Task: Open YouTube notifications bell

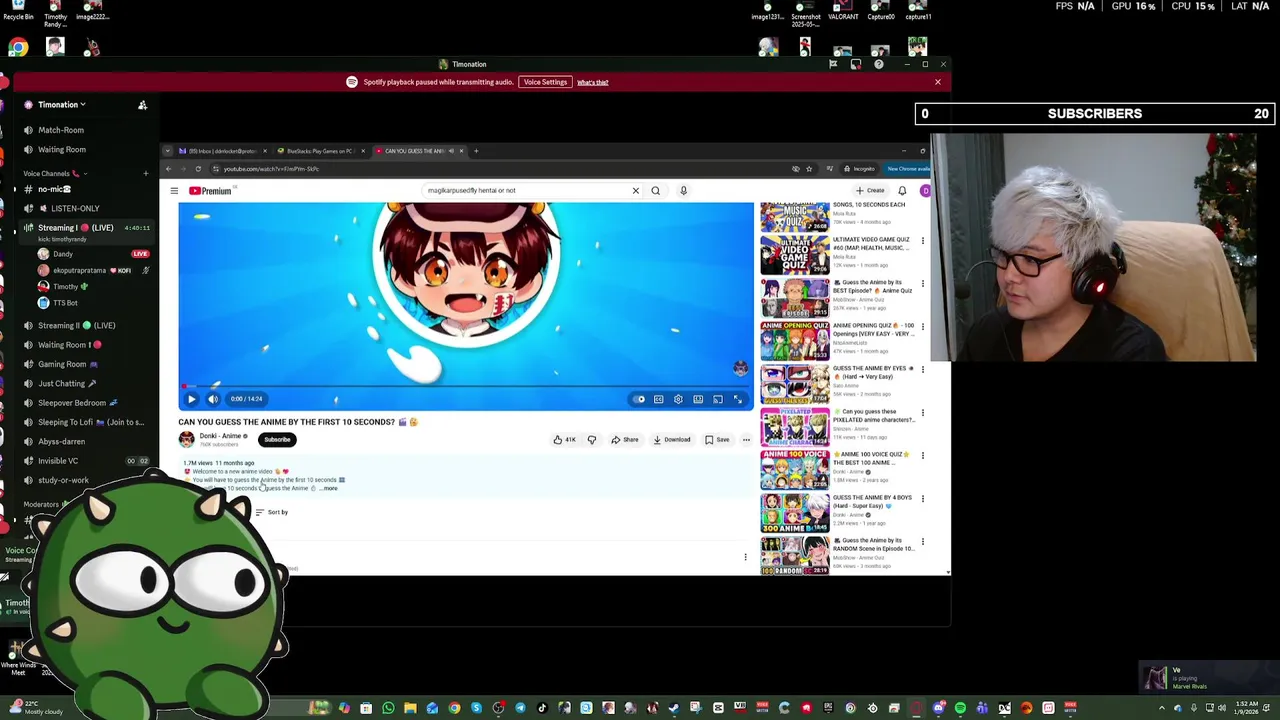Action: click(x=902, y=190)
